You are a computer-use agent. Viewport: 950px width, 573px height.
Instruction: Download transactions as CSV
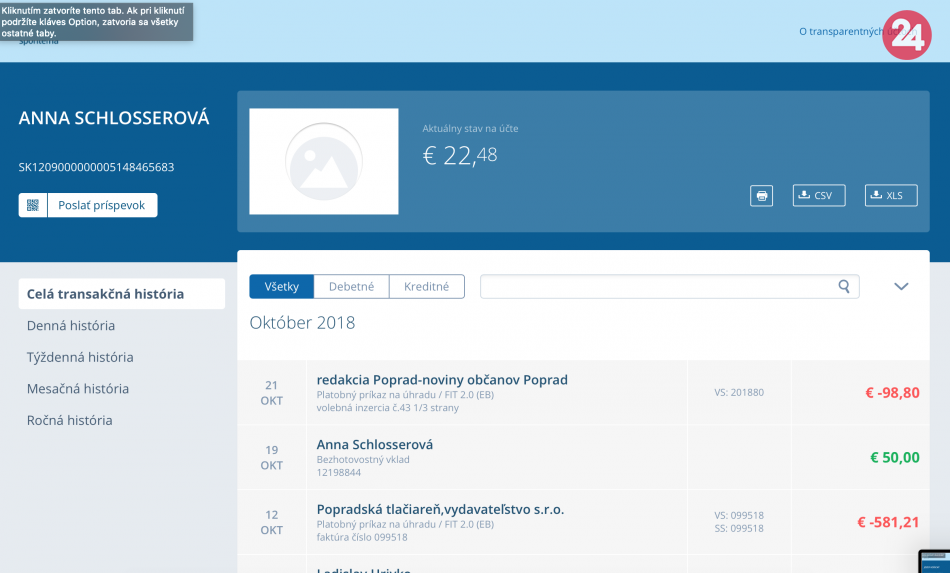(x=818, y=196)
